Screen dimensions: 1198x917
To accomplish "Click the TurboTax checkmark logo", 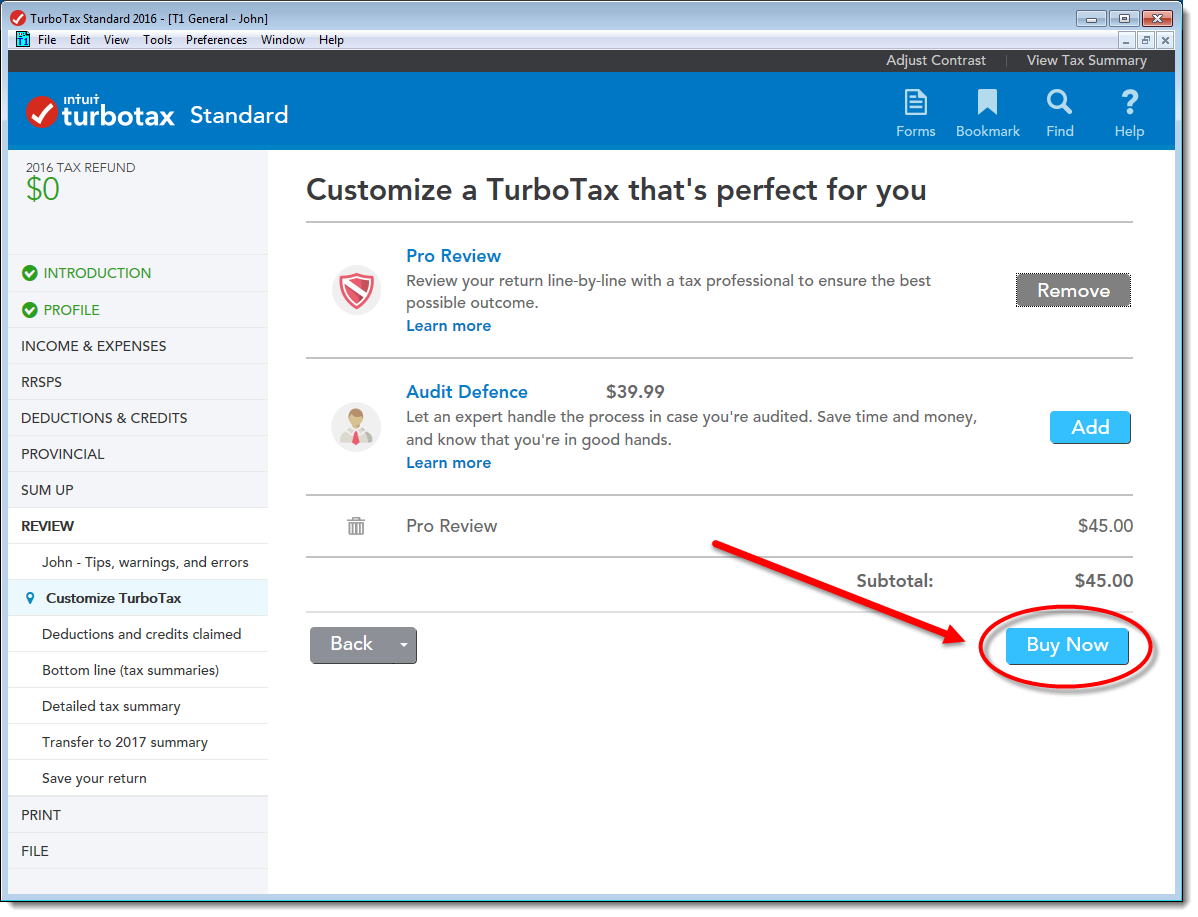I will (x=42, y=113).
